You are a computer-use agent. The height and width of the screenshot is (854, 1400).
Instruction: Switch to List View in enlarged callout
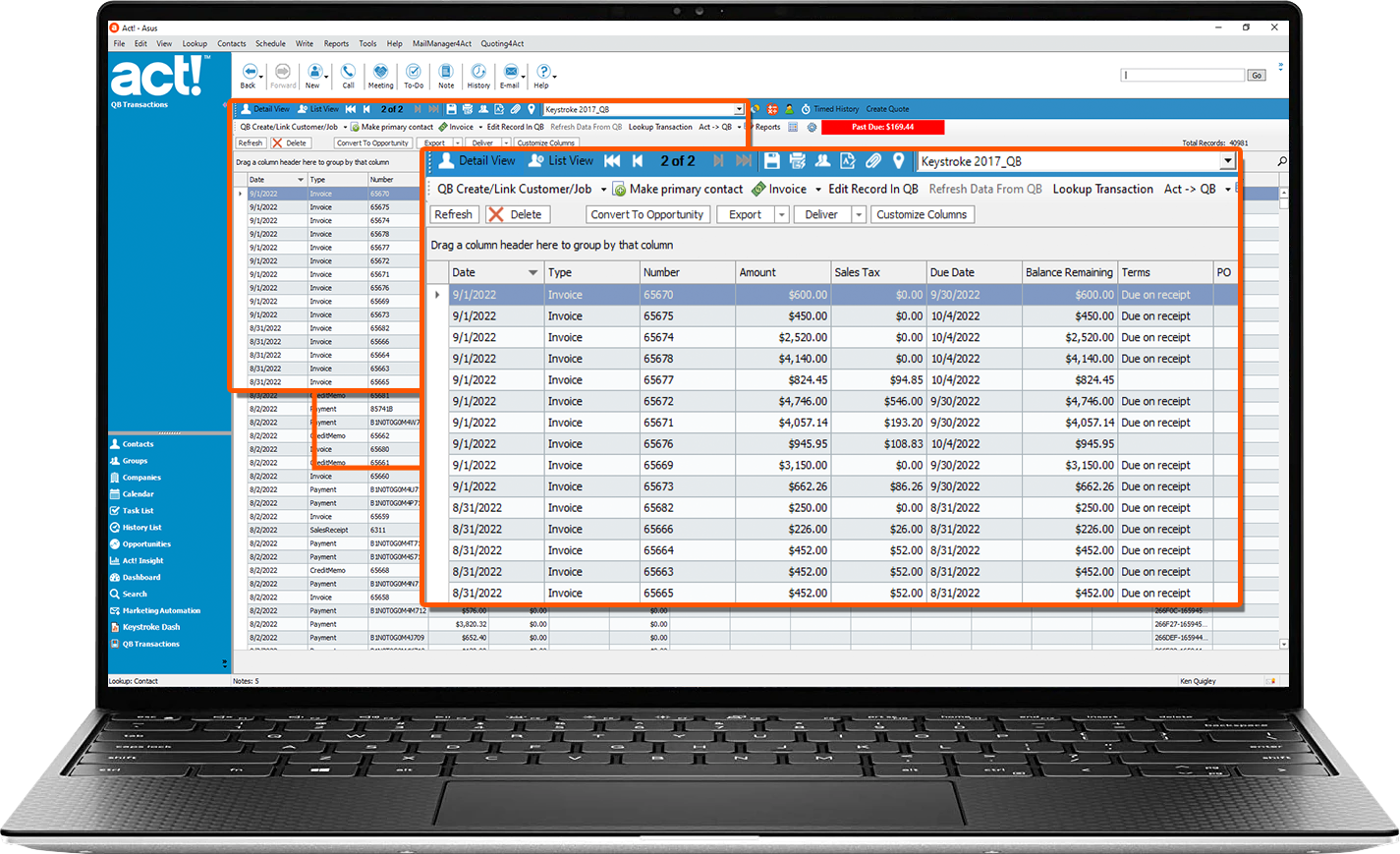point(561,160)
